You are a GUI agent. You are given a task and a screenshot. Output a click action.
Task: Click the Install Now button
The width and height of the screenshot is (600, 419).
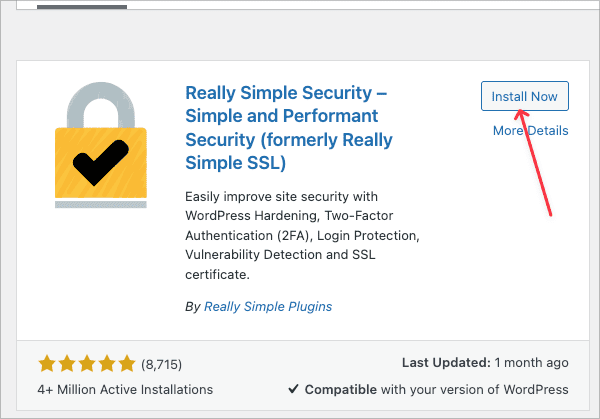click(x=524, y=96)
